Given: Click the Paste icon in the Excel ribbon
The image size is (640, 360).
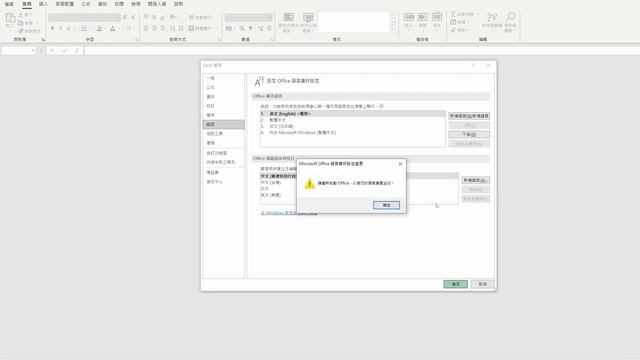Looking at the screenshot, I should point(10,18).
